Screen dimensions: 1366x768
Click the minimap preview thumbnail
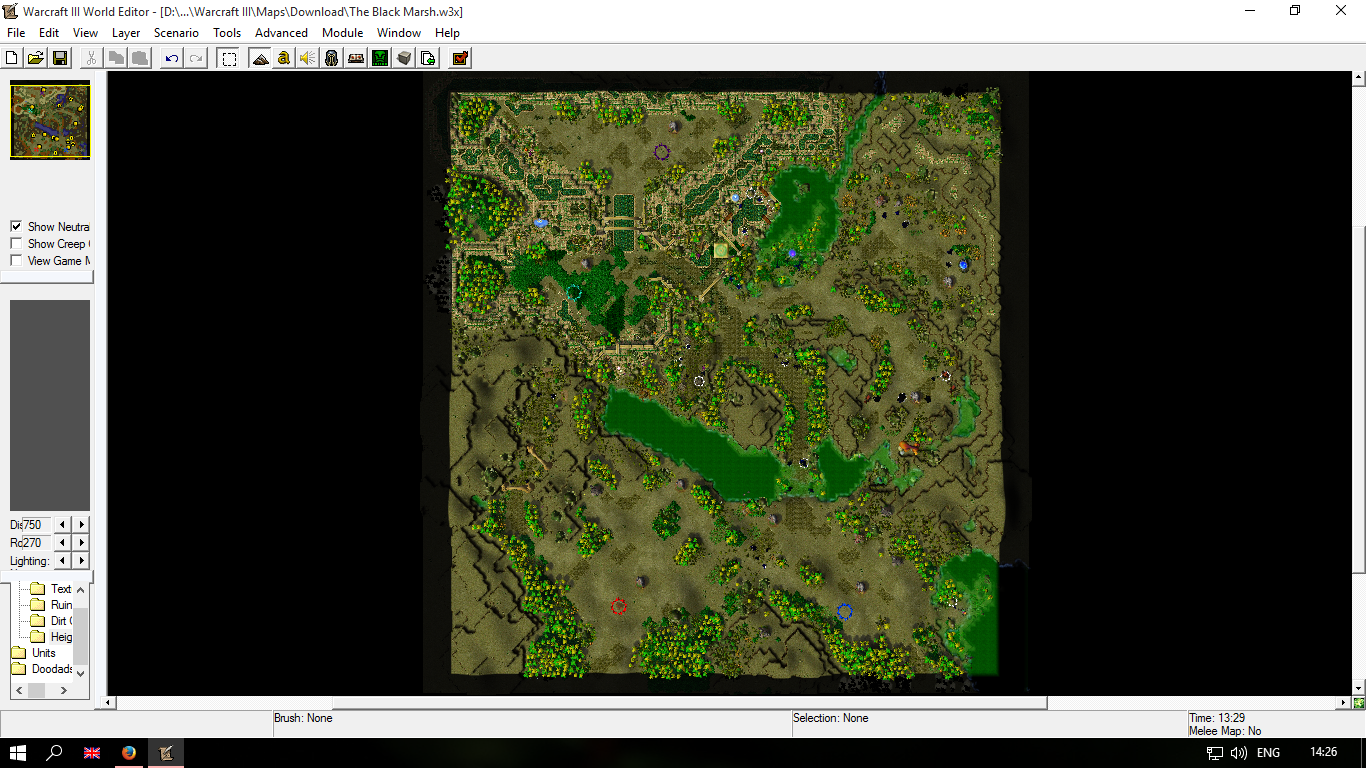(50, 120)
